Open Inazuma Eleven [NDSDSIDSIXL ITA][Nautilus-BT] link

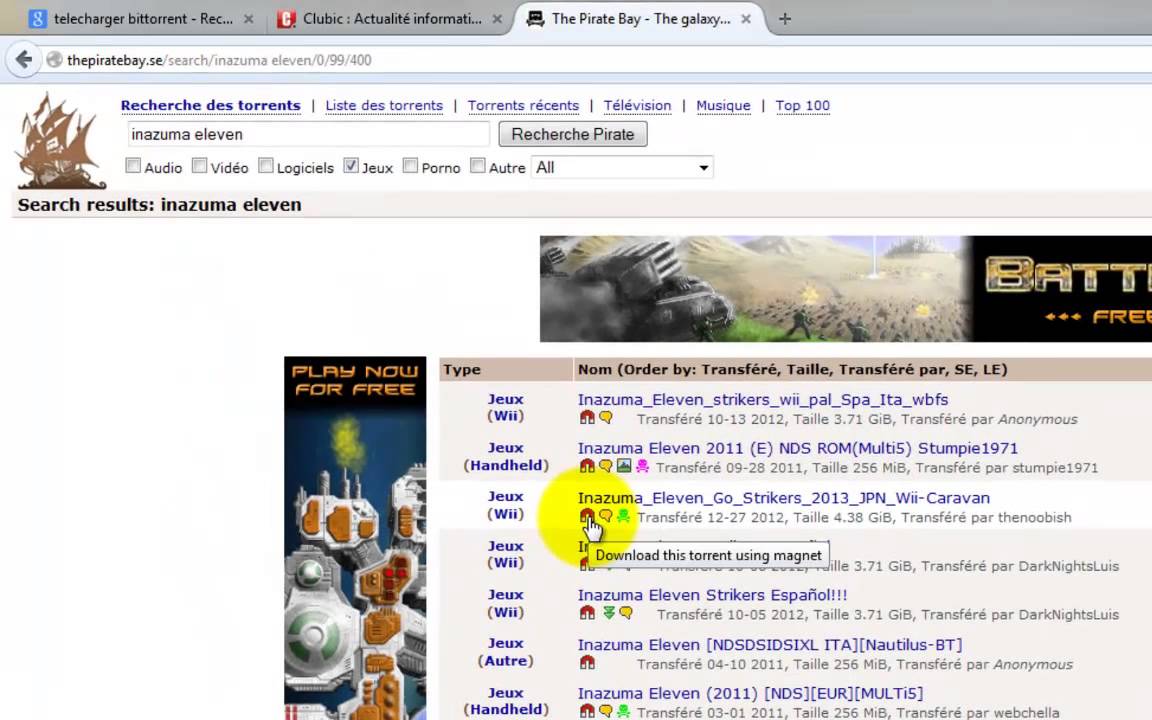770,645
